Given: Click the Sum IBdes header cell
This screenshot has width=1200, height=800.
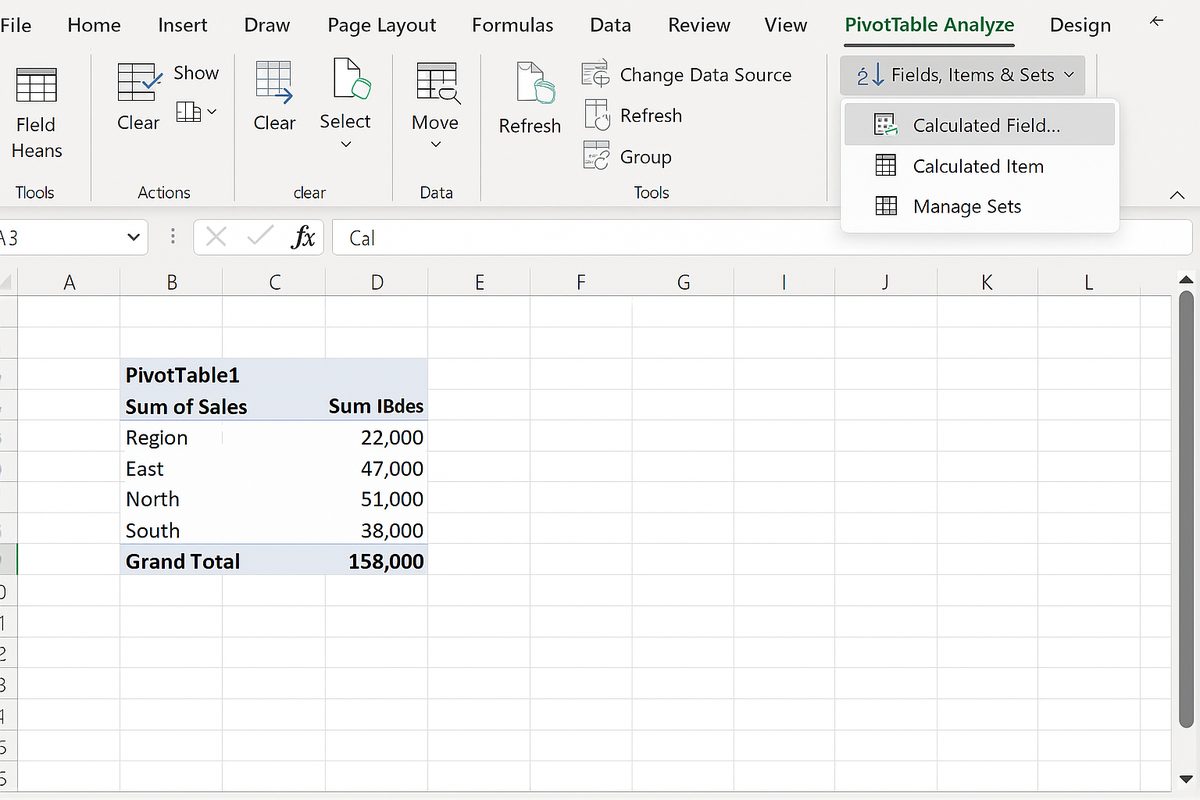Looking at the screenshot, I should pyautogui.click(x=377, y=406).
